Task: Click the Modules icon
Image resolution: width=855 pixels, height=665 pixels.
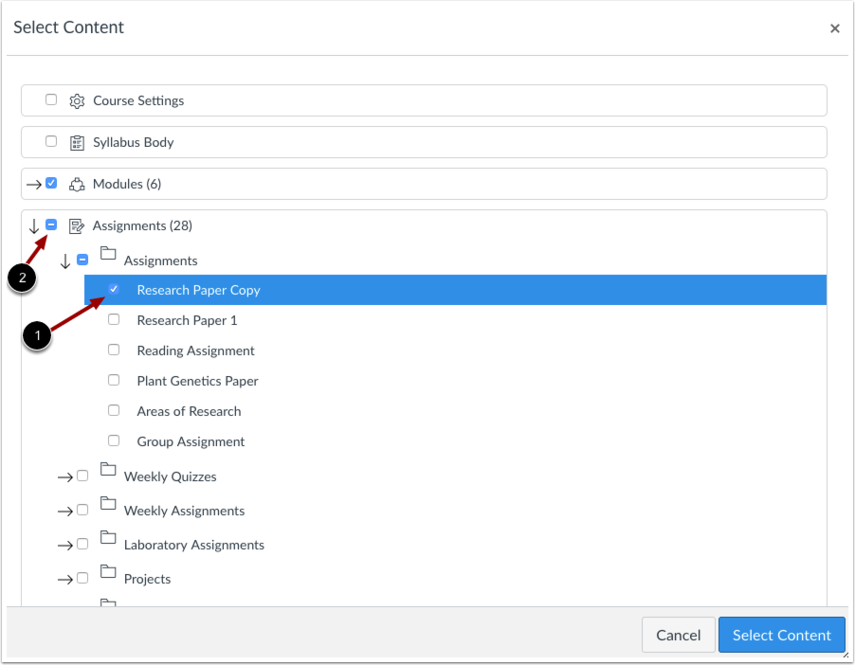Action: click(x=77, y=185)
